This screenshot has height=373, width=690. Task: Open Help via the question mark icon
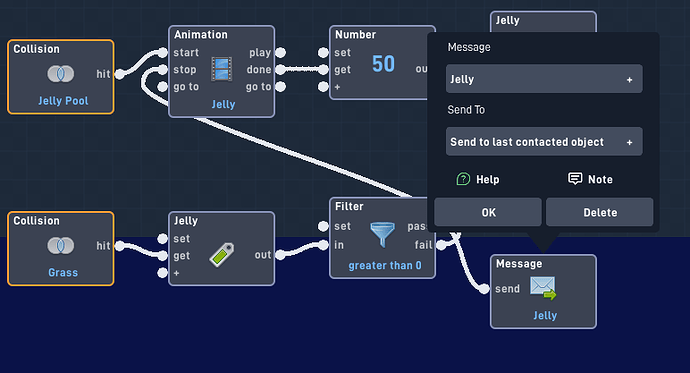[463, 179]
